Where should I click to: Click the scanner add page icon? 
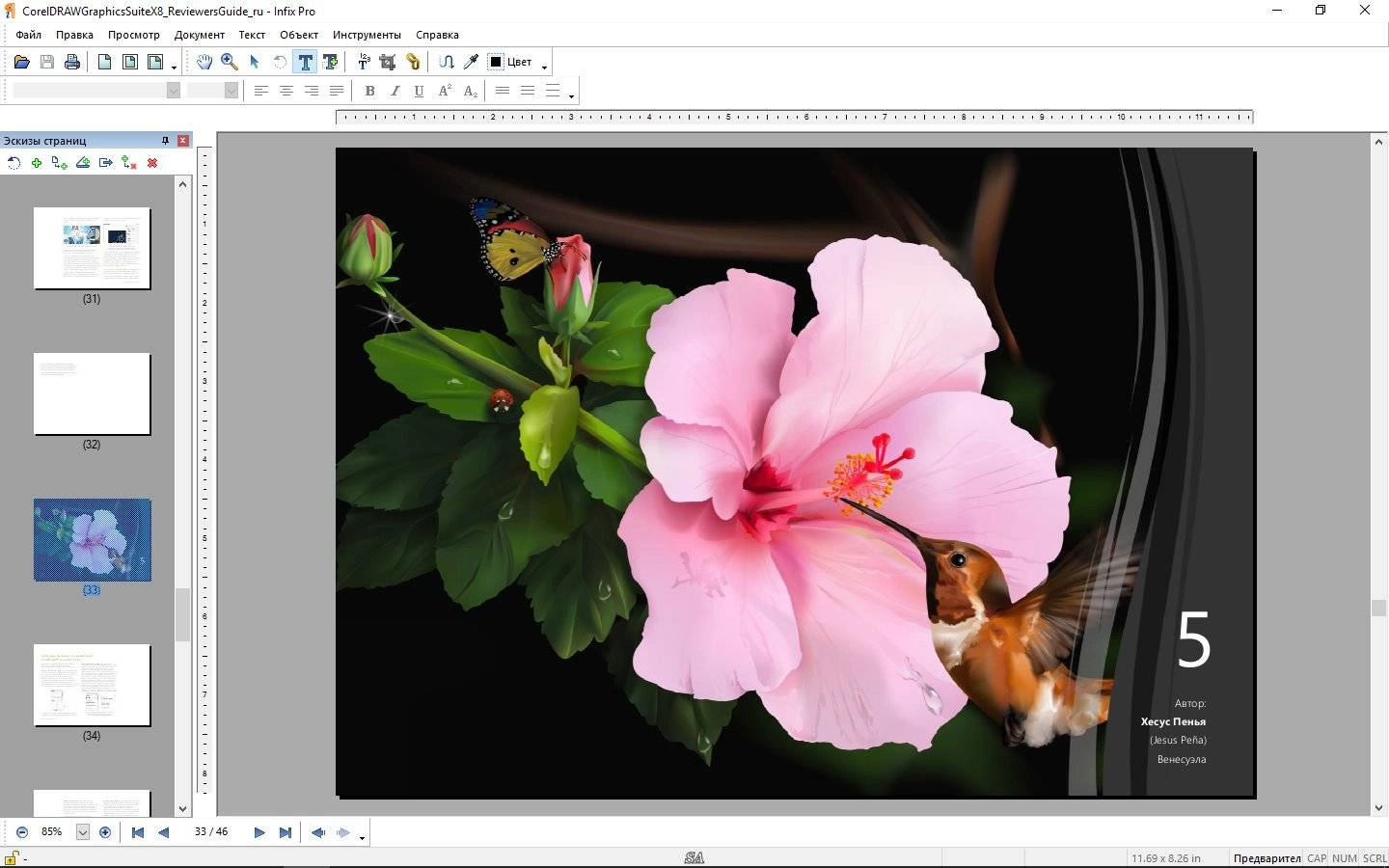point(83,163)
